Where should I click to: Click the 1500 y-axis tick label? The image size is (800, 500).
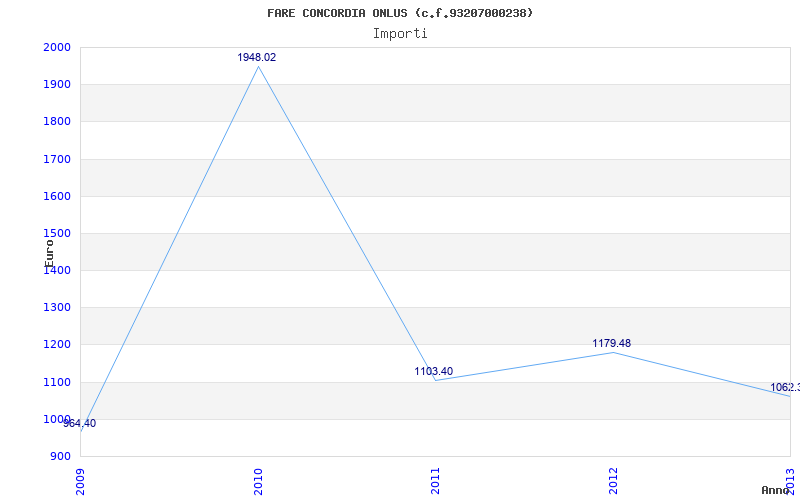pos(58,234)
